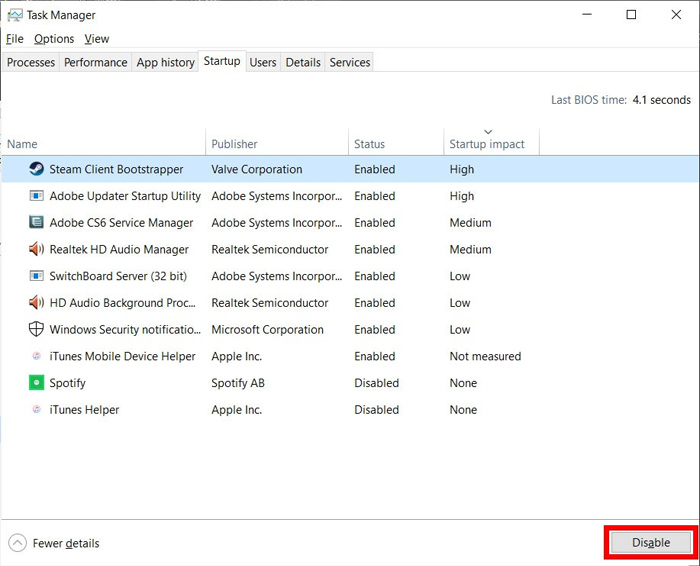The image size is (700, 566).
Task: Select the green Spotify icon
Action: pos(36,383)
